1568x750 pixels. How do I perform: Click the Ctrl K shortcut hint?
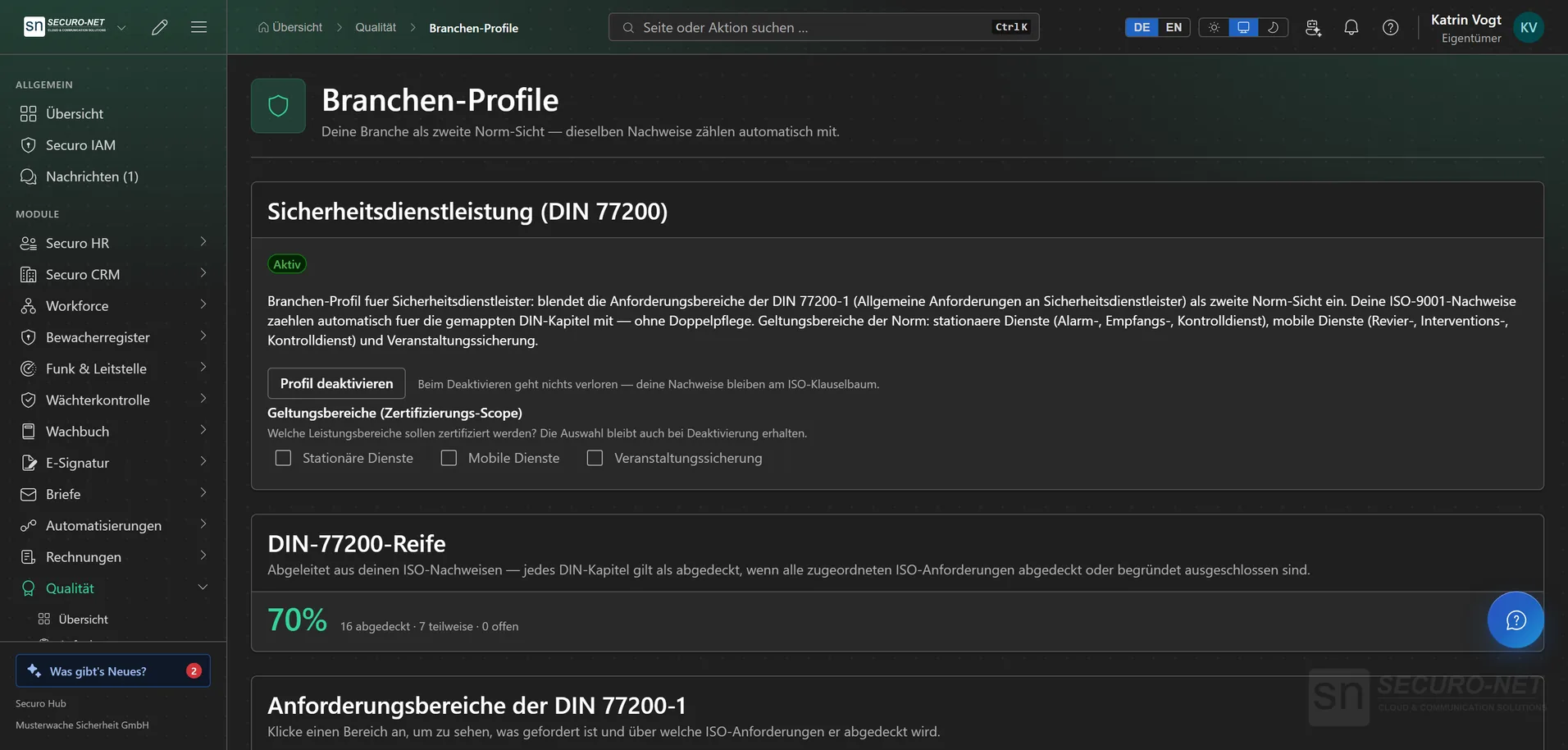(x=1011, y=27)
